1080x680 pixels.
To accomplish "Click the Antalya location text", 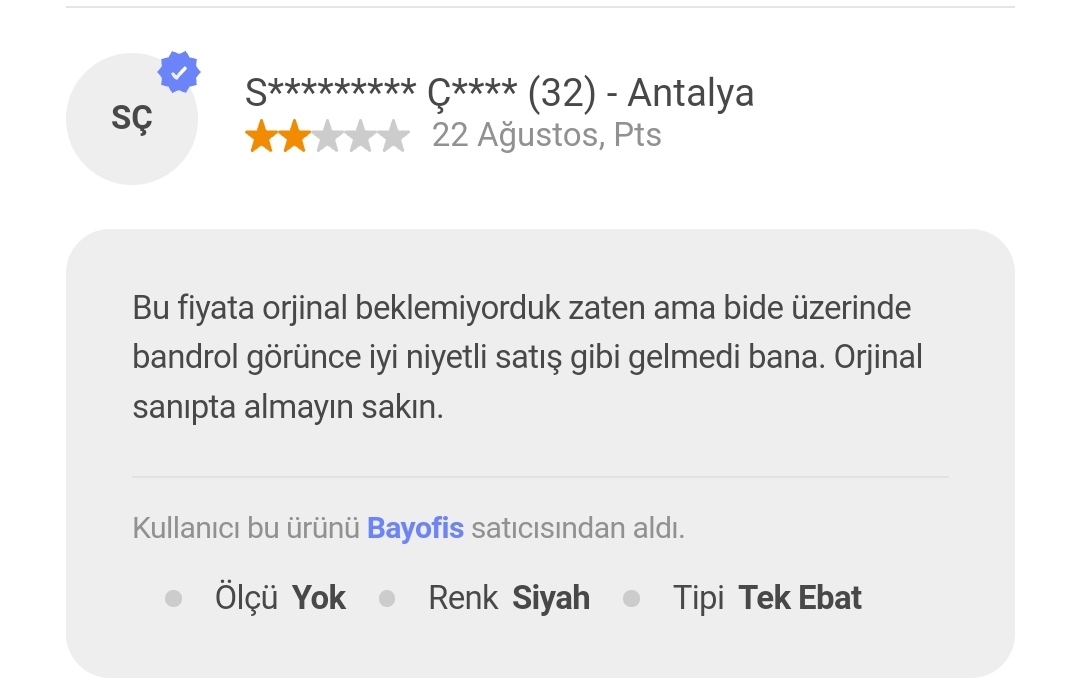I will click(691, 93).
